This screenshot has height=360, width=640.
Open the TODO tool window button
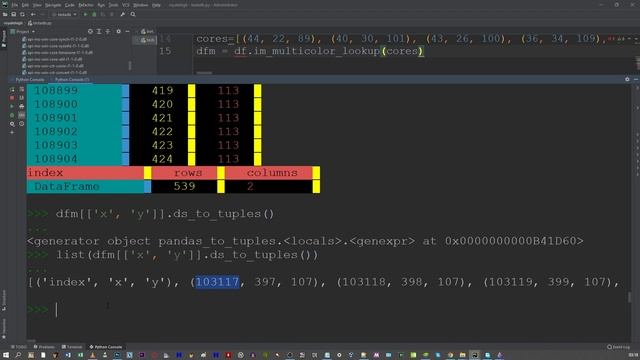19,347
